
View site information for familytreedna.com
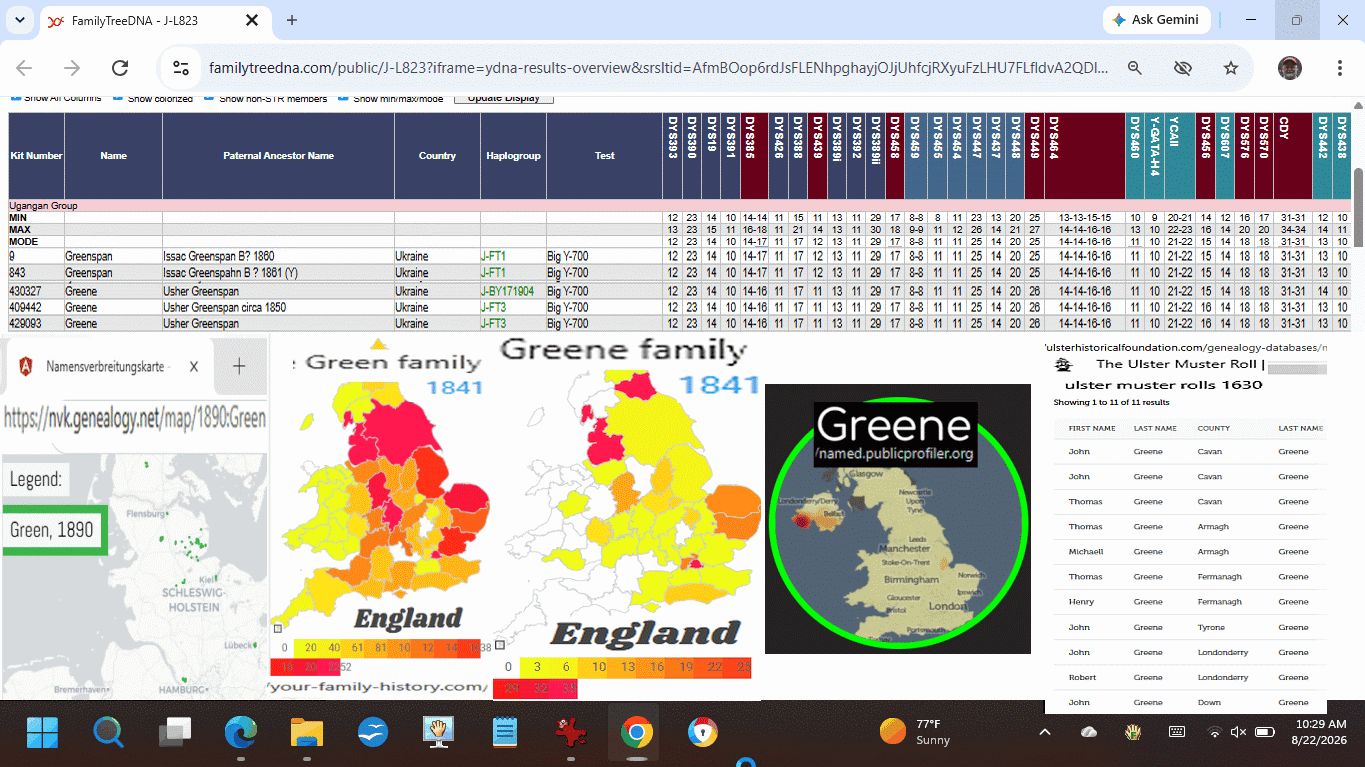click(181, 68)
